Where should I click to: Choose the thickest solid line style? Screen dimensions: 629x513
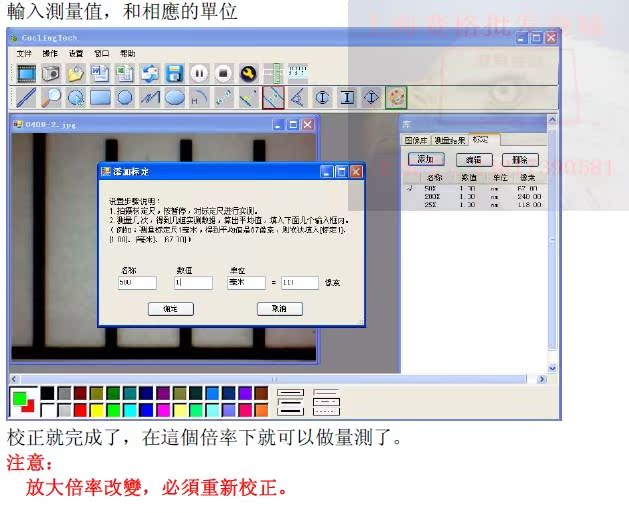click(290, 412)
